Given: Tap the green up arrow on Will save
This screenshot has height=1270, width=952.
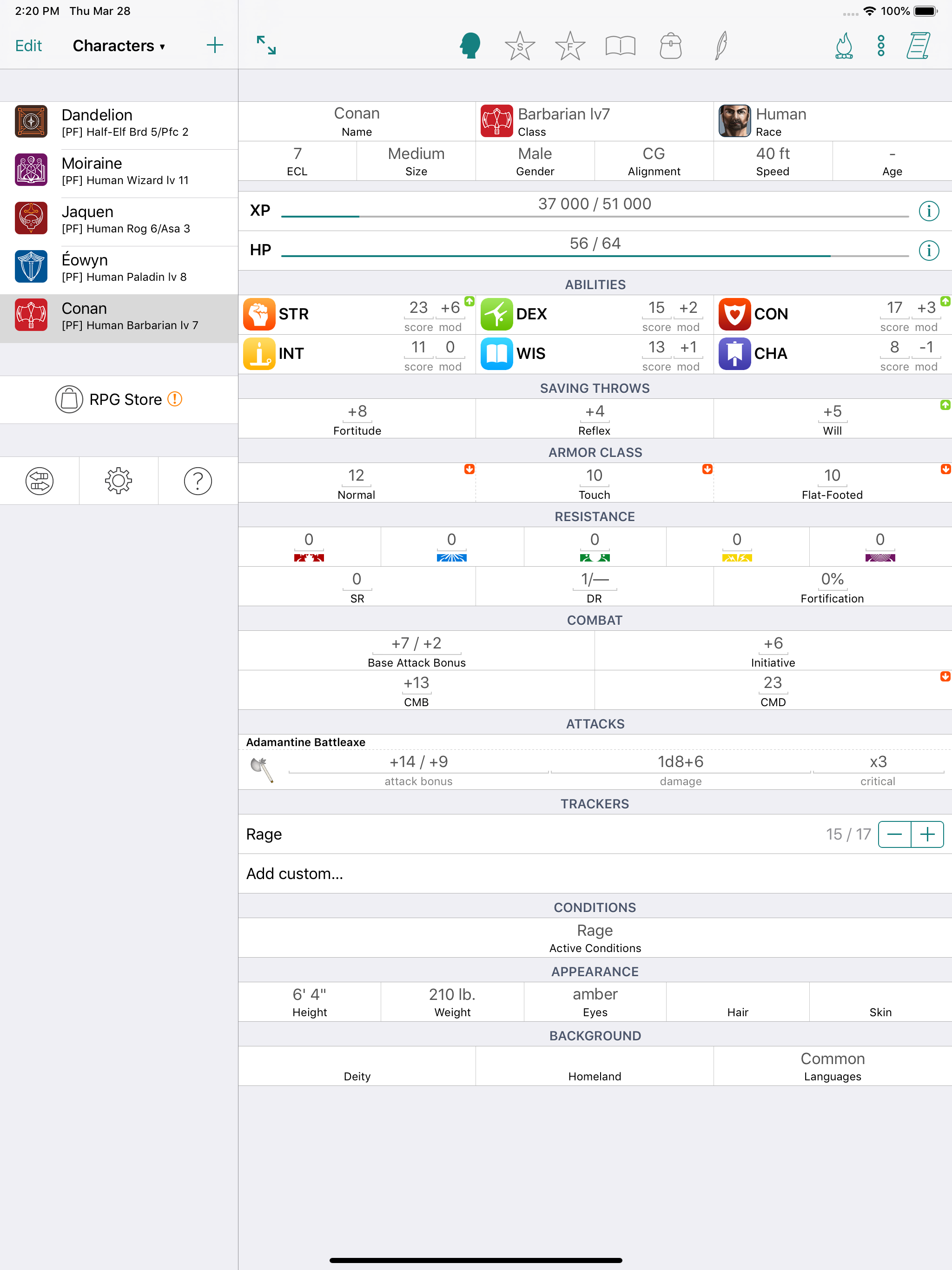Looking at the screenshot, I should 945,405.
